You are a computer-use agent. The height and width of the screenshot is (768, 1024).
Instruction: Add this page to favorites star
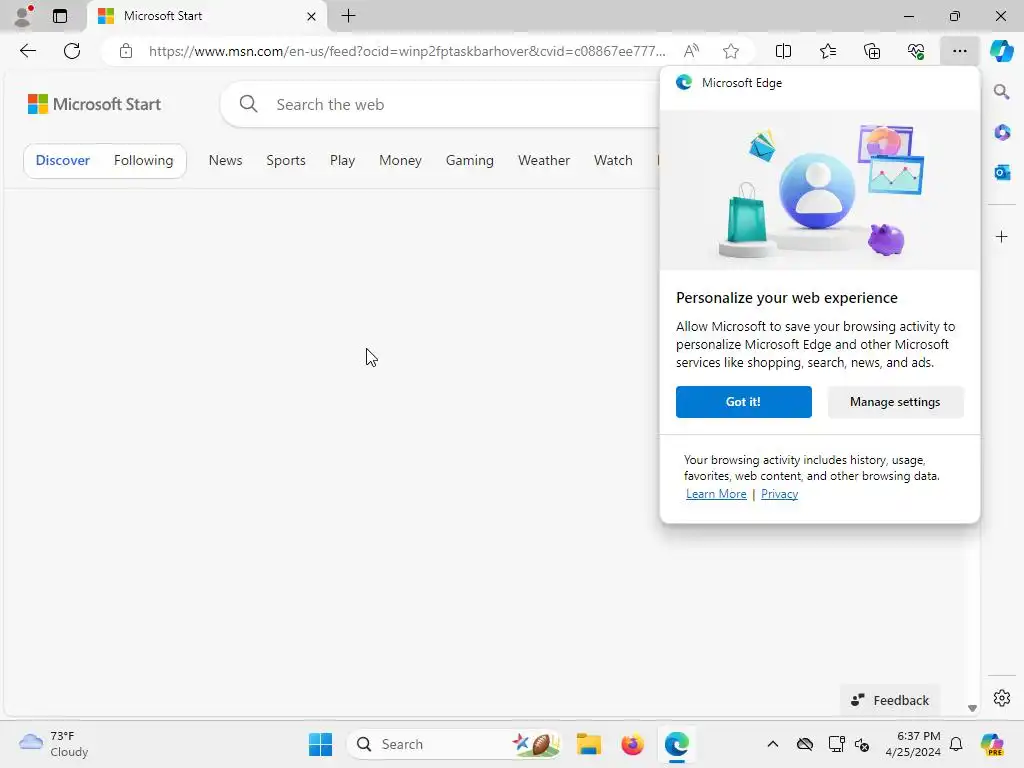pos(731,51)
